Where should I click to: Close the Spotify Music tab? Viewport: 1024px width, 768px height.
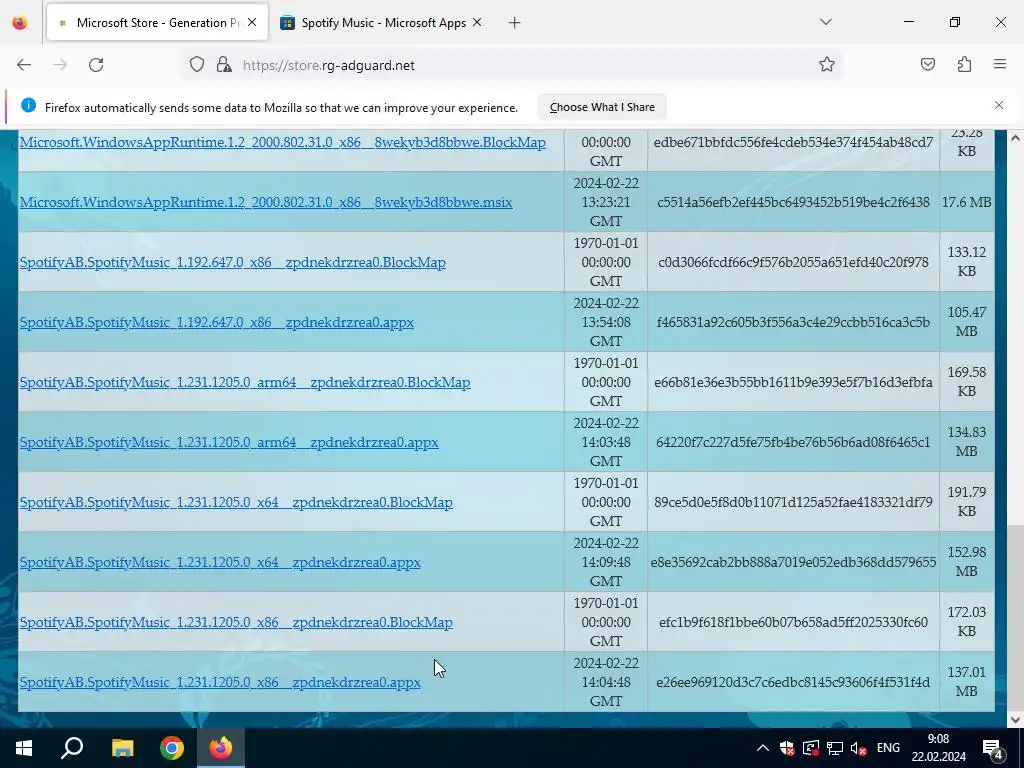point(477,22)
